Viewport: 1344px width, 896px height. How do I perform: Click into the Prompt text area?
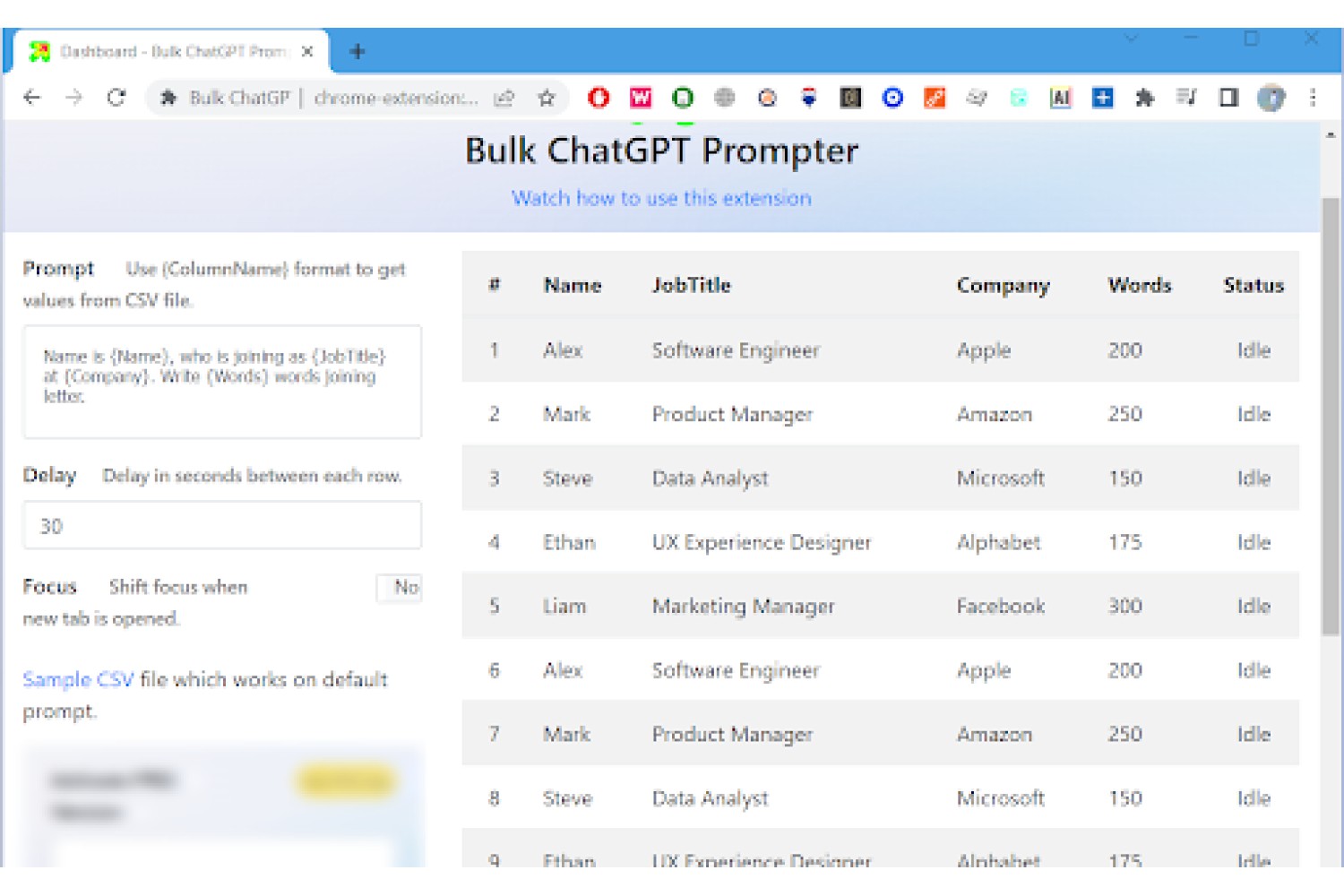(222, 382)
